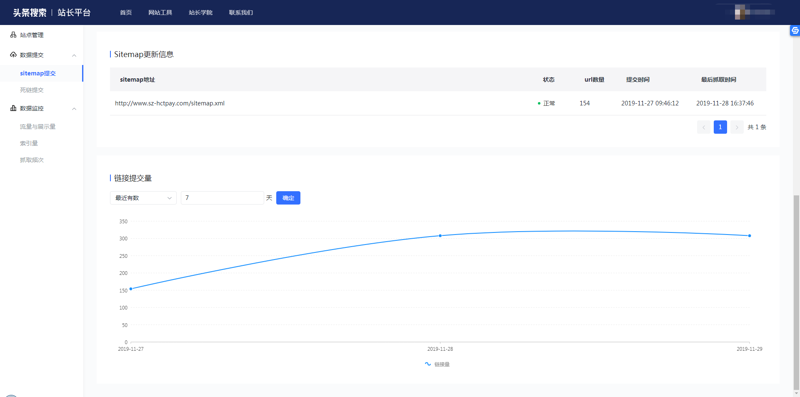Go to 首页 in top navigation
The height and width of the screenshot is (397, 800).
click(x=126, y=12)
